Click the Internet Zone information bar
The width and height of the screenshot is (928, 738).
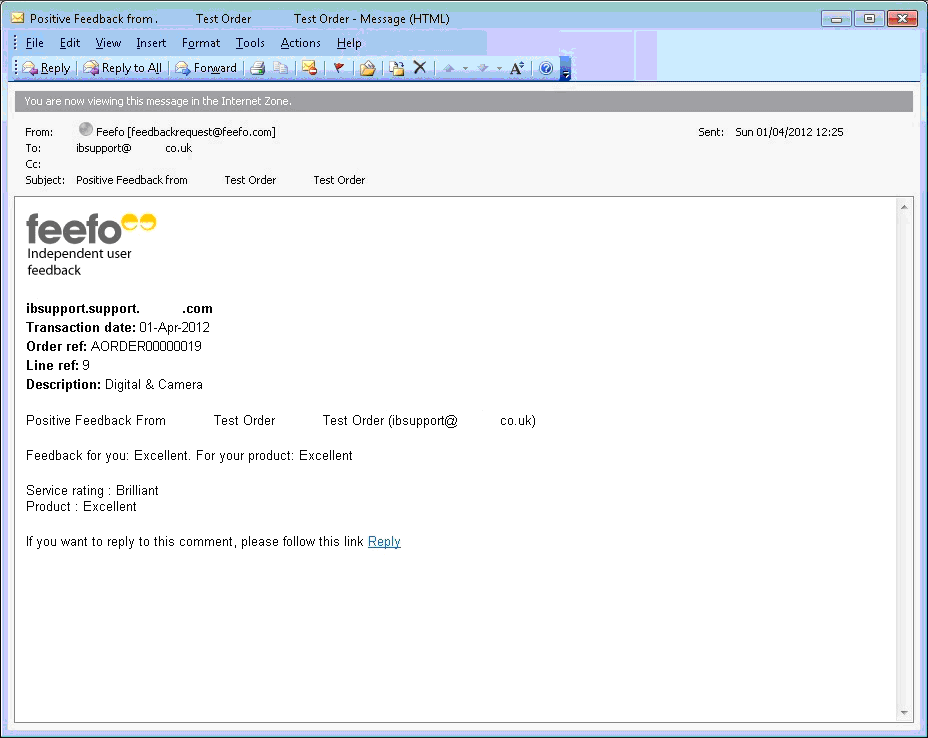point(464,101)
